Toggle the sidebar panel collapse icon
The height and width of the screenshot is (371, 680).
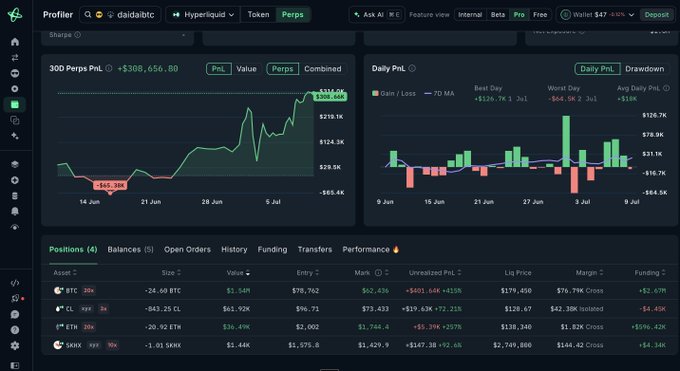15,365
